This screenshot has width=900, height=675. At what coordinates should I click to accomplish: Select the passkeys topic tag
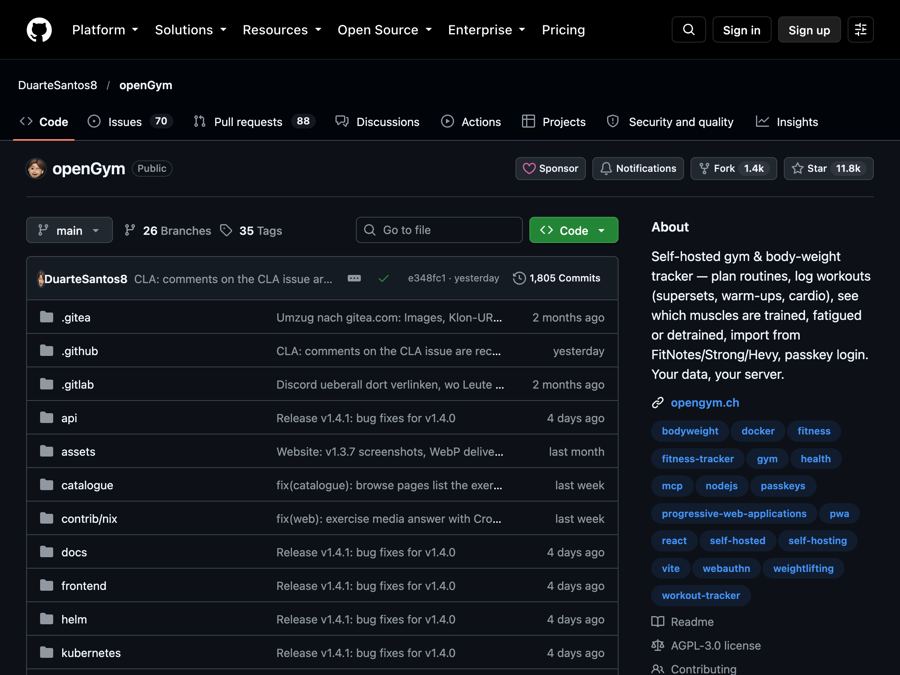point(783,486)
